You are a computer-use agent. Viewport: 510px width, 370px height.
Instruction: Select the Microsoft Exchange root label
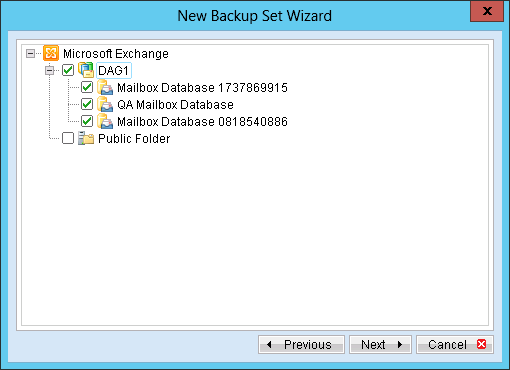point(116,53)
